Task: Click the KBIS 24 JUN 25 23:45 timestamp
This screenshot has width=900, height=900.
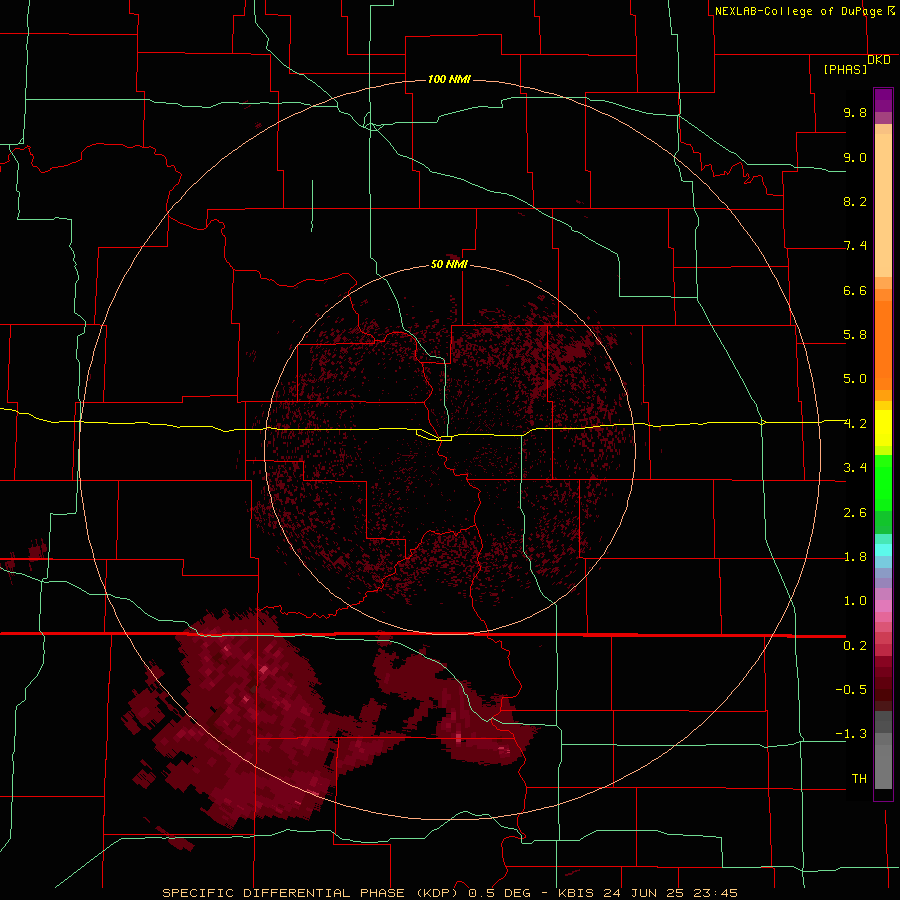Action: 647,893
